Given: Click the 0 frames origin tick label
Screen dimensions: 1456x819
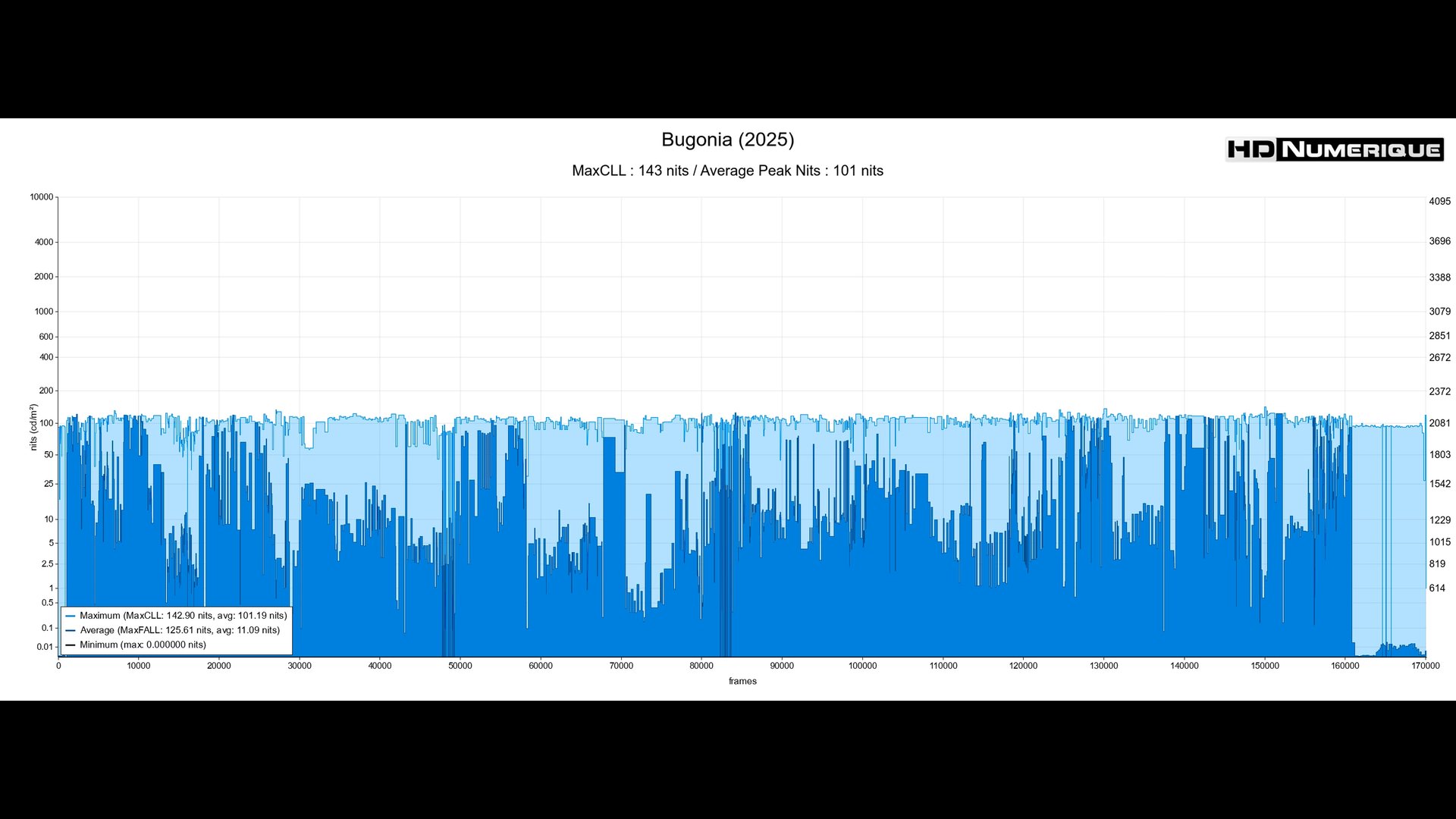Looking at the screenshot, I should [58, 666].
